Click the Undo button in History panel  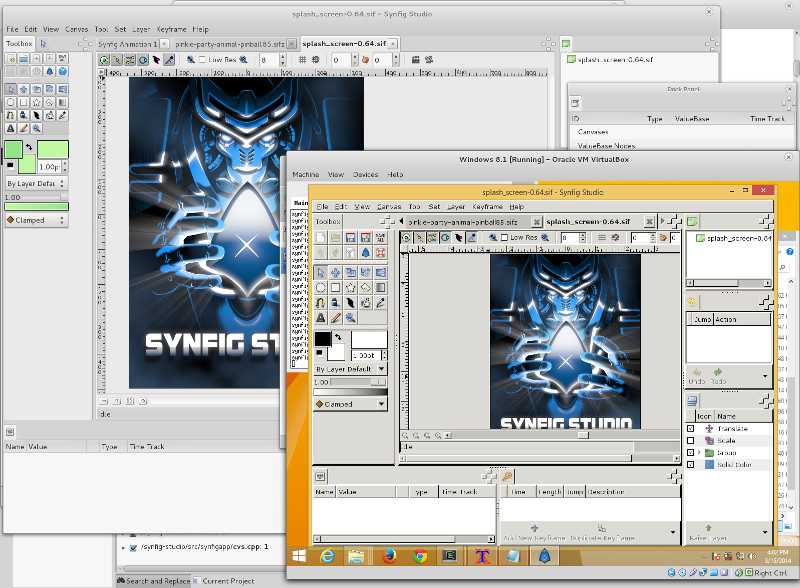[x=697, y=376]
